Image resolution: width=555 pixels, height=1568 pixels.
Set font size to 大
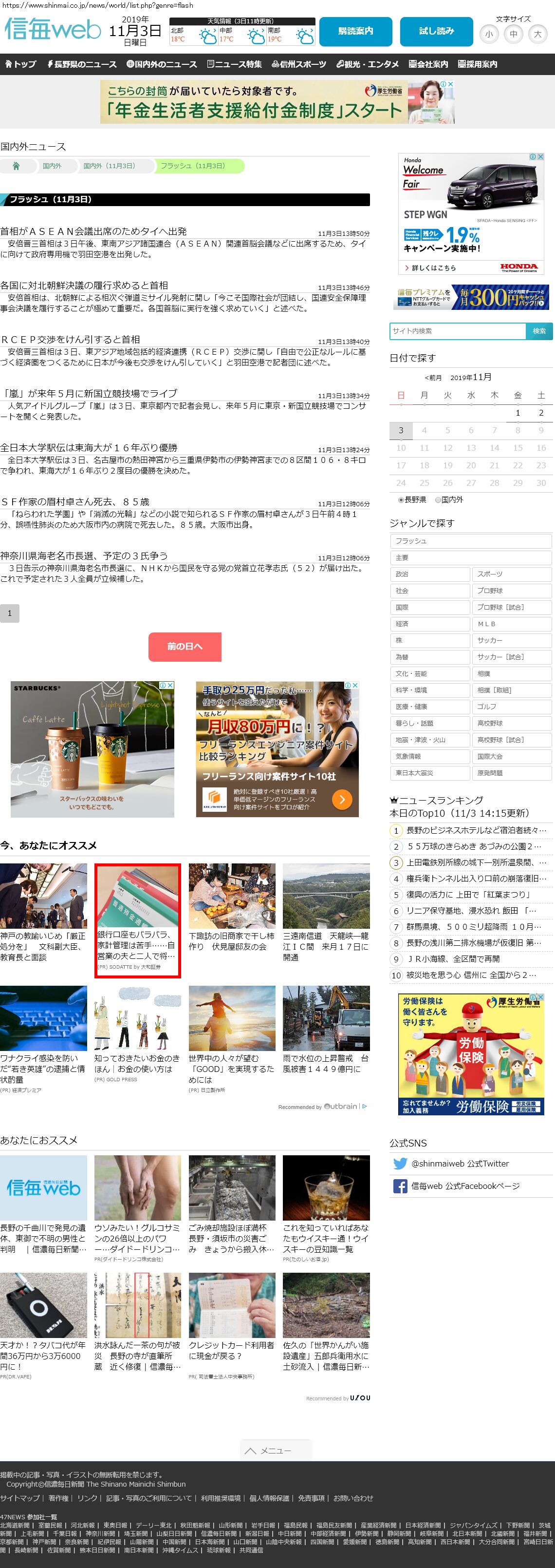click(x=537, y=34)
